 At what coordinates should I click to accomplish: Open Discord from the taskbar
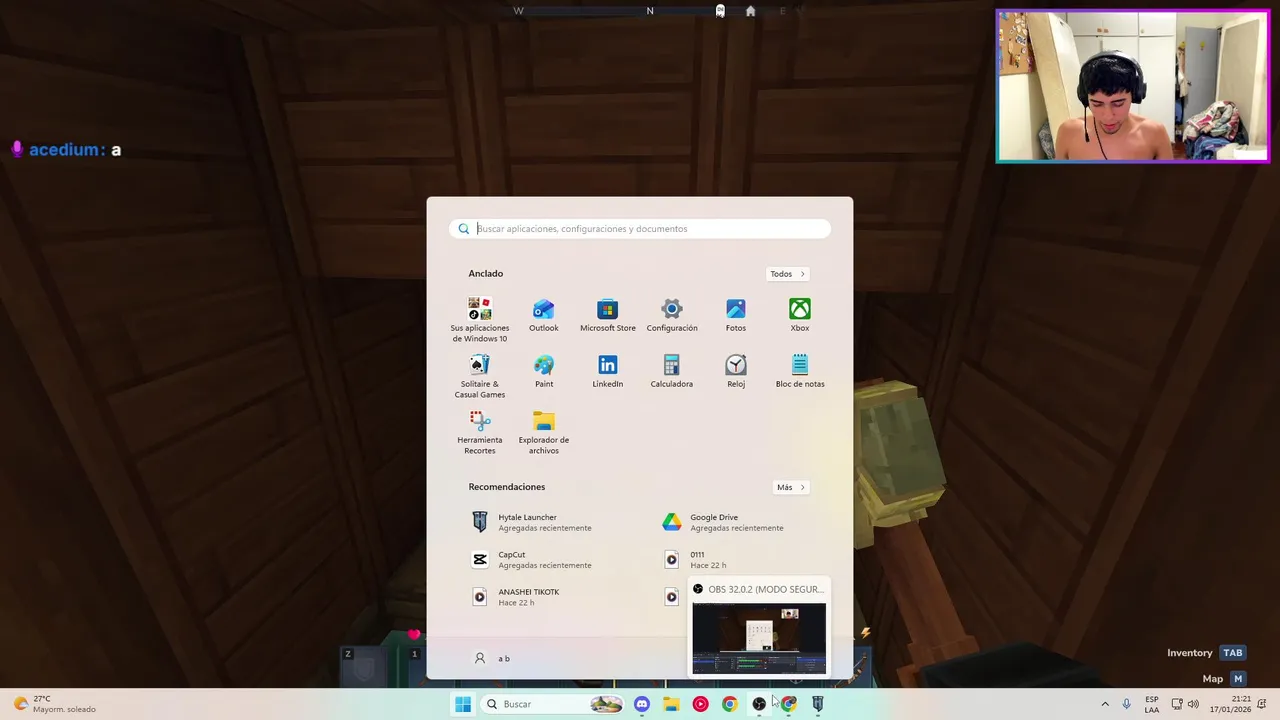point(641,704)
